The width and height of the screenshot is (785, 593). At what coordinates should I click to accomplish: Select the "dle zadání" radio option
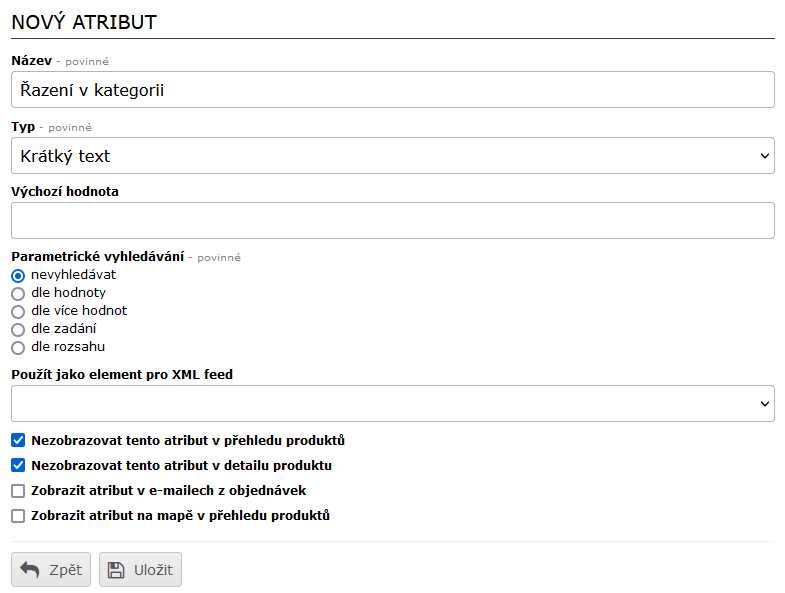(x=18, y=329)
